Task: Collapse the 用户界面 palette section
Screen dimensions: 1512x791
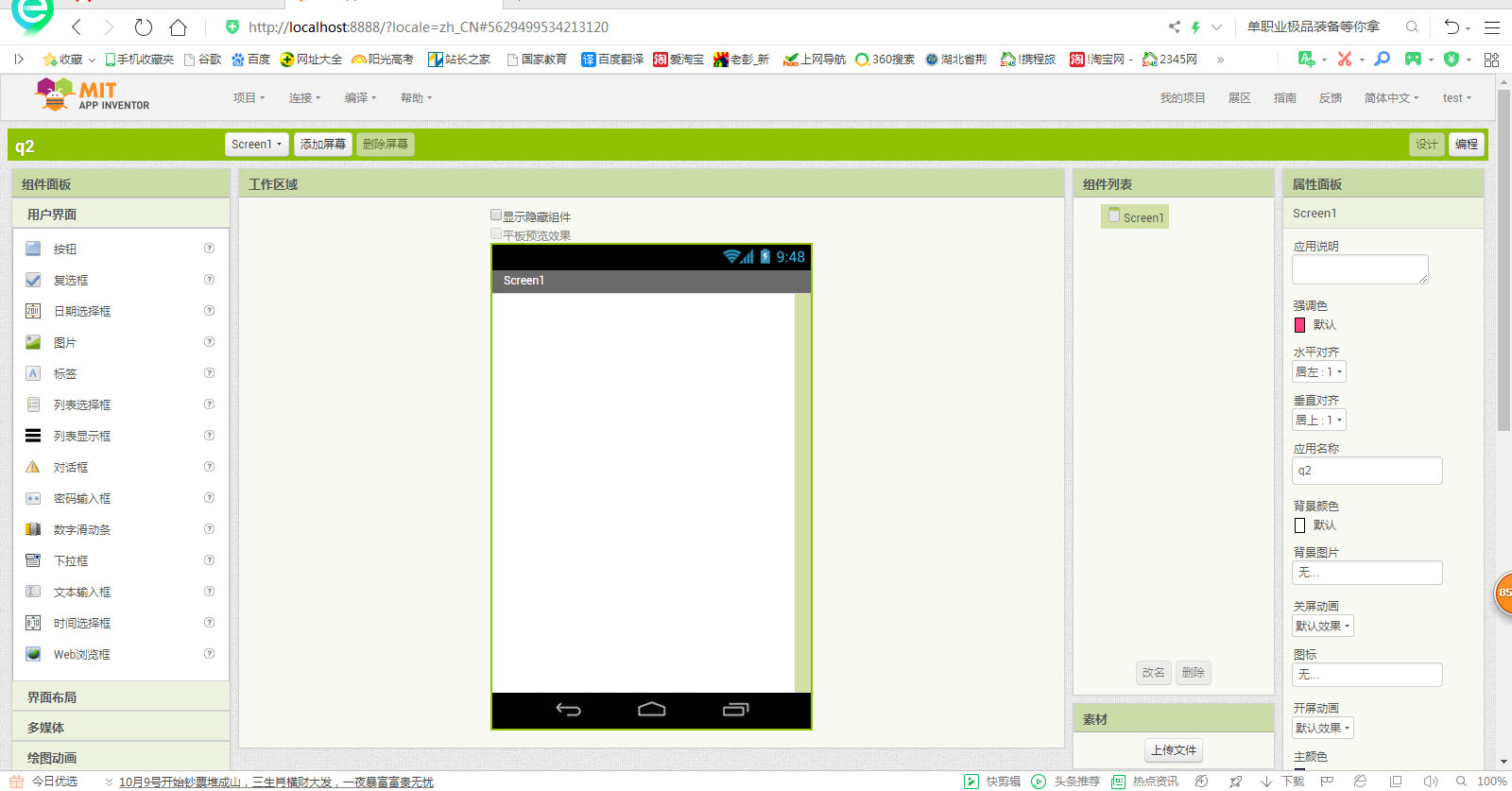Action: (x=121, y=215)
